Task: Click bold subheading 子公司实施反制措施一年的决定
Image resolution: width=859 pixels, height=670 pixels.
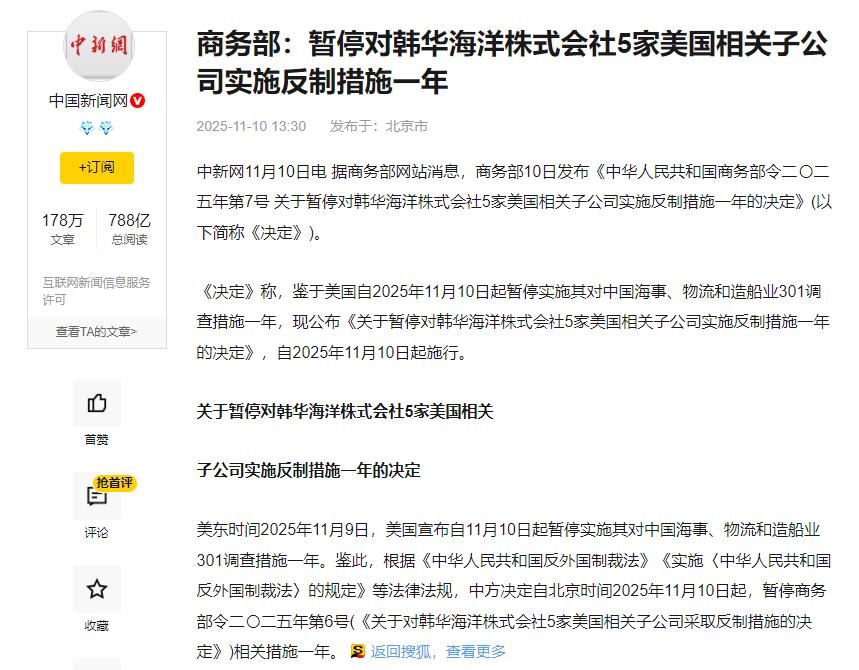Action: 308,471
